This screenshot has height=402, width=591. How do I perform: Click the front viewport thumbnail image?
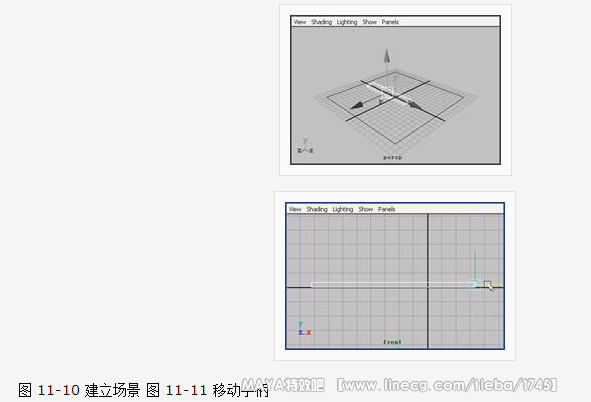[x=395, y=276]
